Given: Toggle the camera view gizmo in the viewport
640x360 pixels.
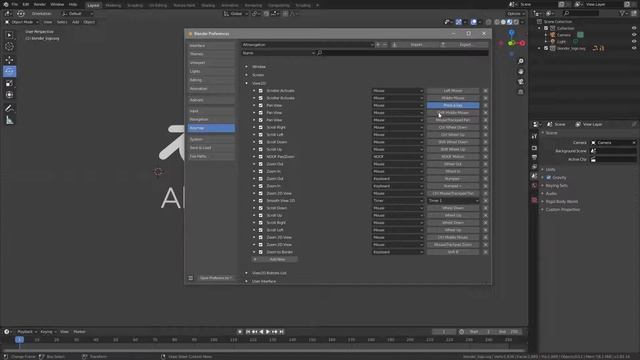Looking at the screenshot, I should click(x=521, y=82).
